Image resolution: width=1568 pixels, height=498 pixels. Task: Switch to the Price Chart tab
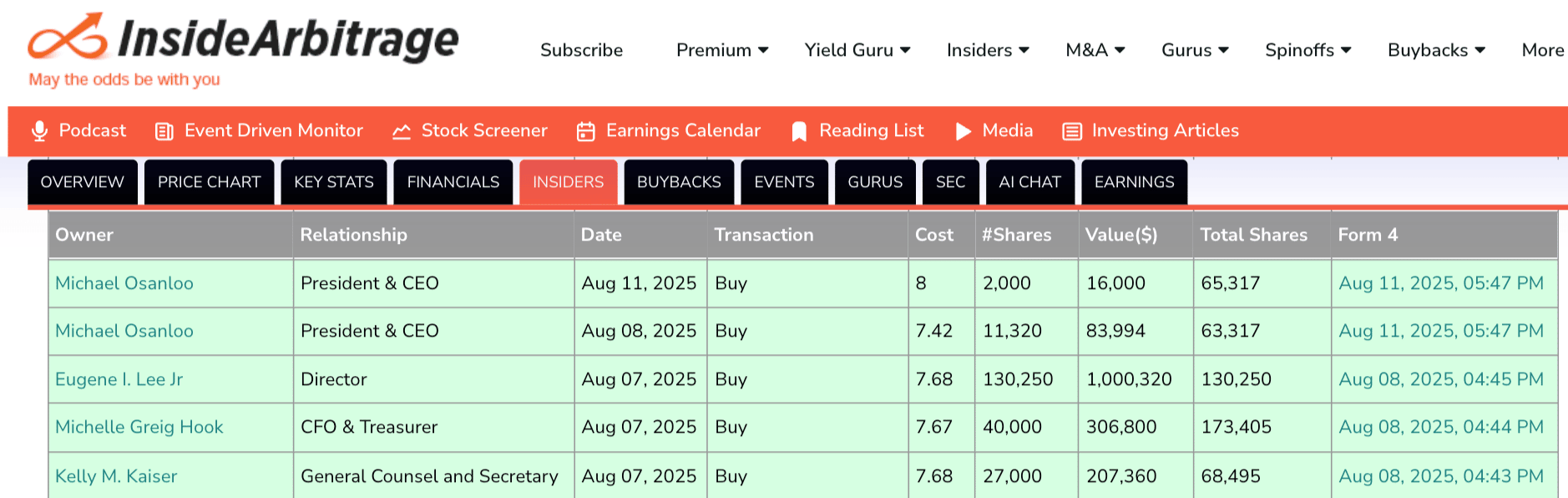click(x=209, y=182)
